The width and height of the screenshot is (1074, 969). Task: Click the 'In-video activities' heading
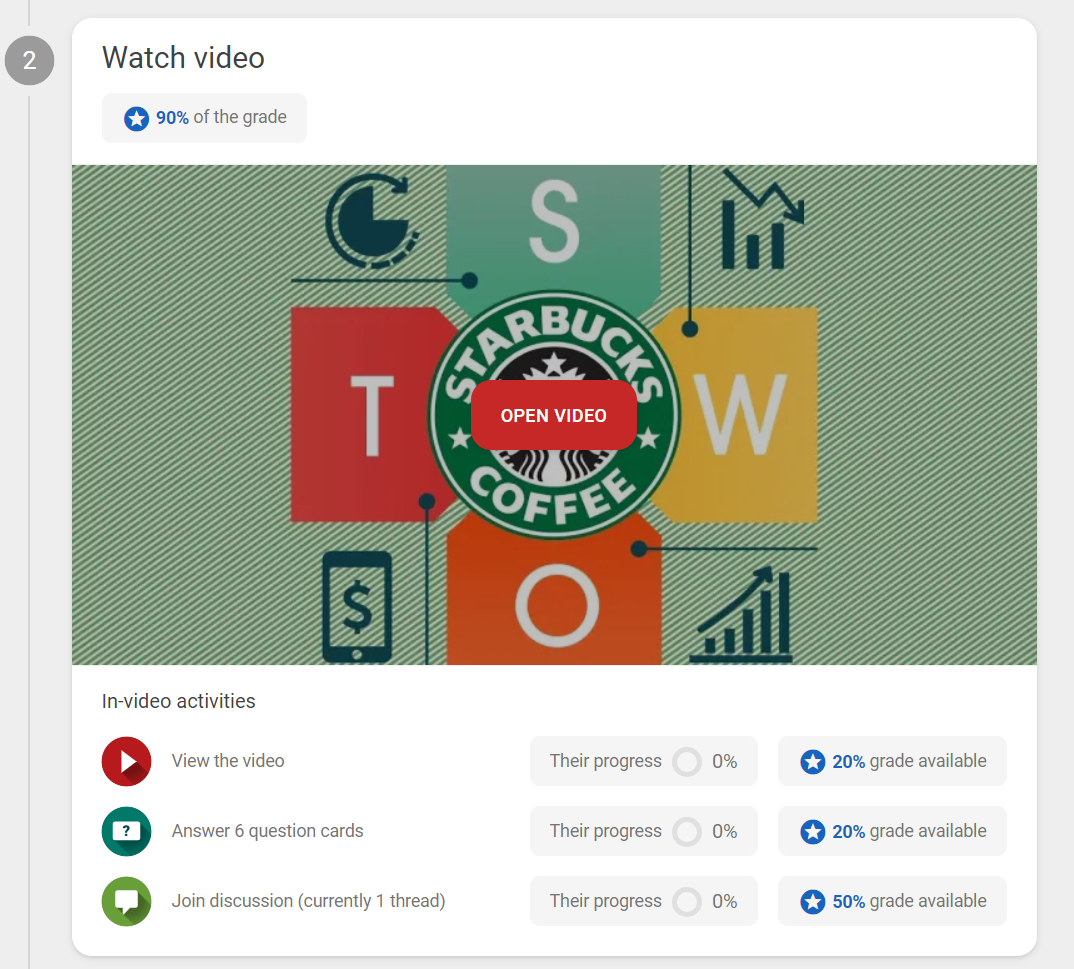pyautogui.click(x=178, y=701)
